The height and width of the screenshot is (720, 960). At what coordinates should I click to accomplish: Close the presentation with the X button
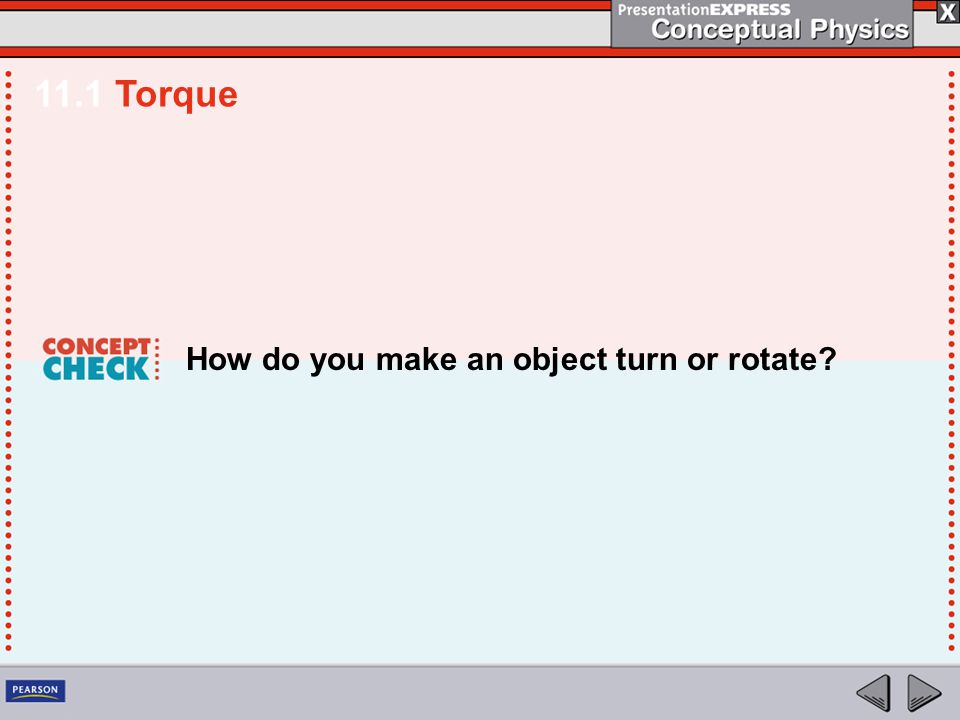(x=947, y=12)
